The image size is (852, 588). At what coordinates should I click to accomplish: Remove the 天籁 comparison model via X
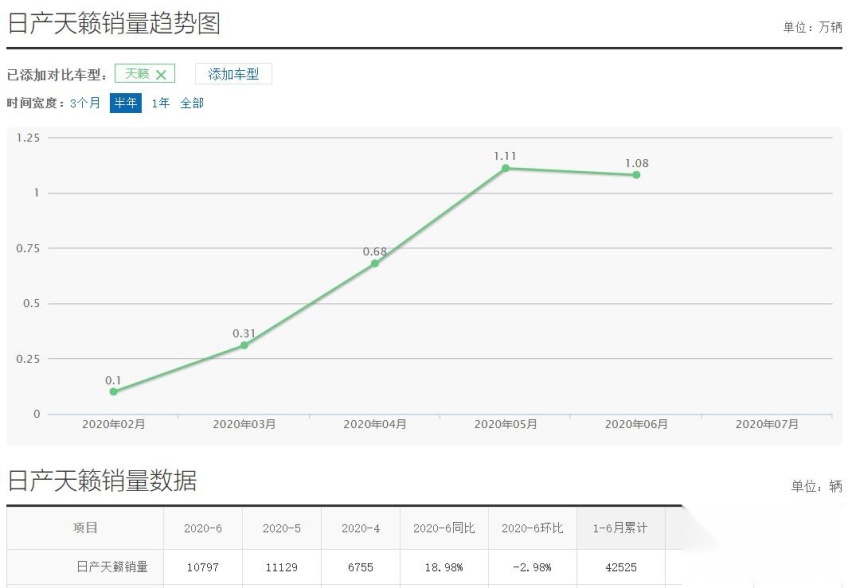coord(161,74)
